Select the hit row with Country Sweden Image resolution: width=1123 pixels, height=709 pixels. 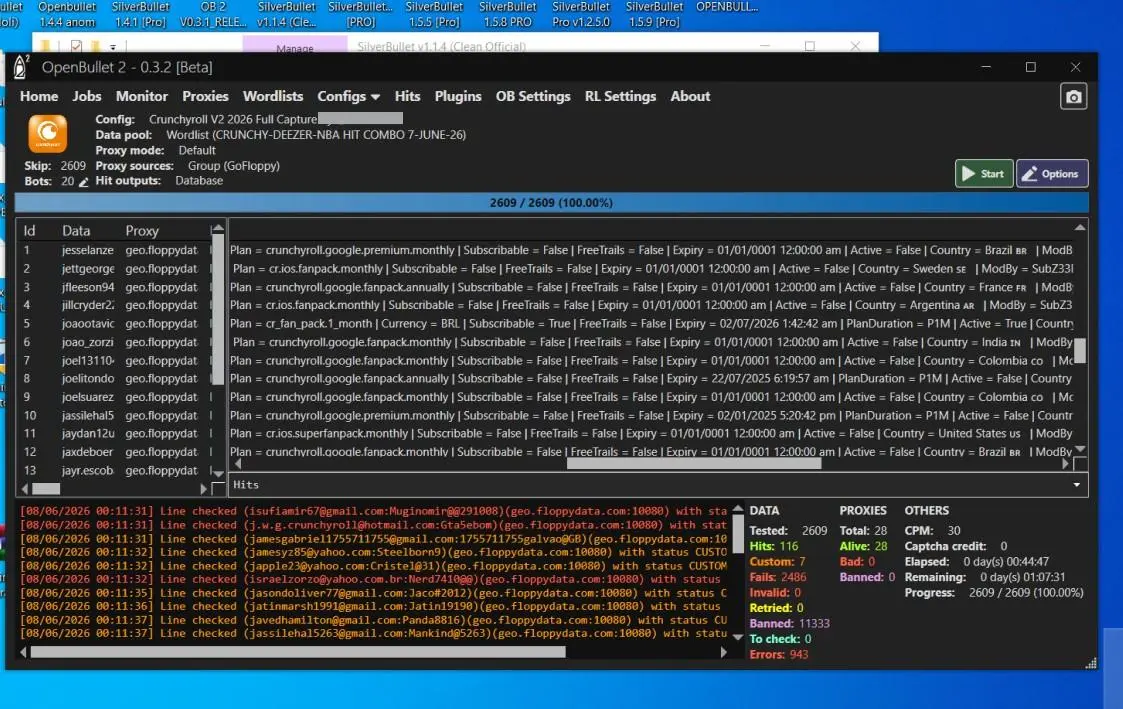tap(651, 269)
